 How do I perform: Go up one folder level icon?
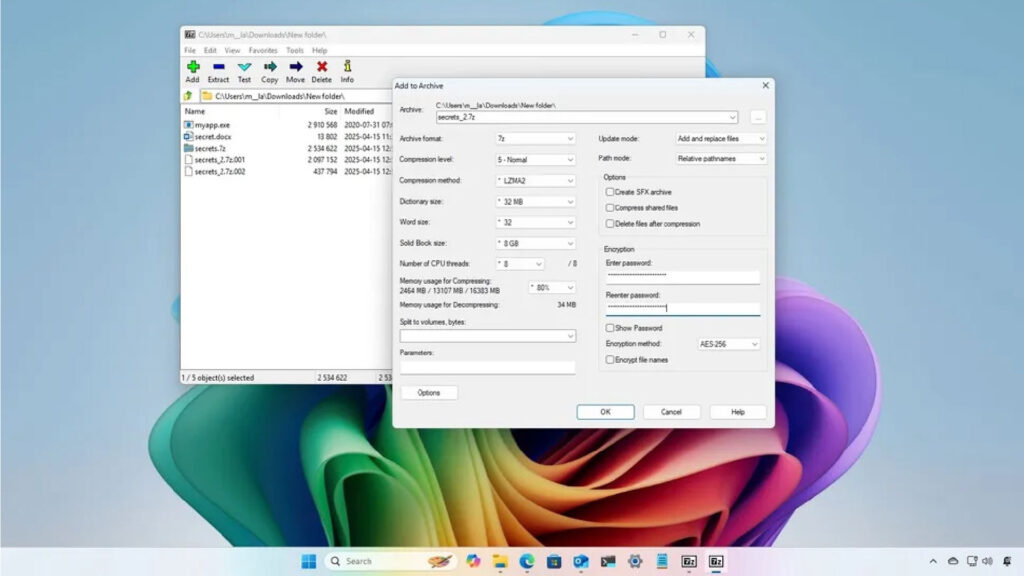coord(188,96)
